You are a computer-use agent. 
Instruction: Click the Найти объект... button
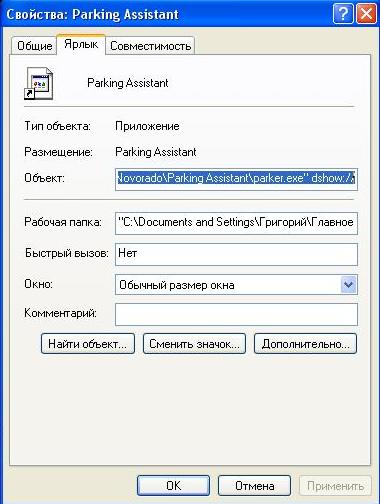[88, 344]
